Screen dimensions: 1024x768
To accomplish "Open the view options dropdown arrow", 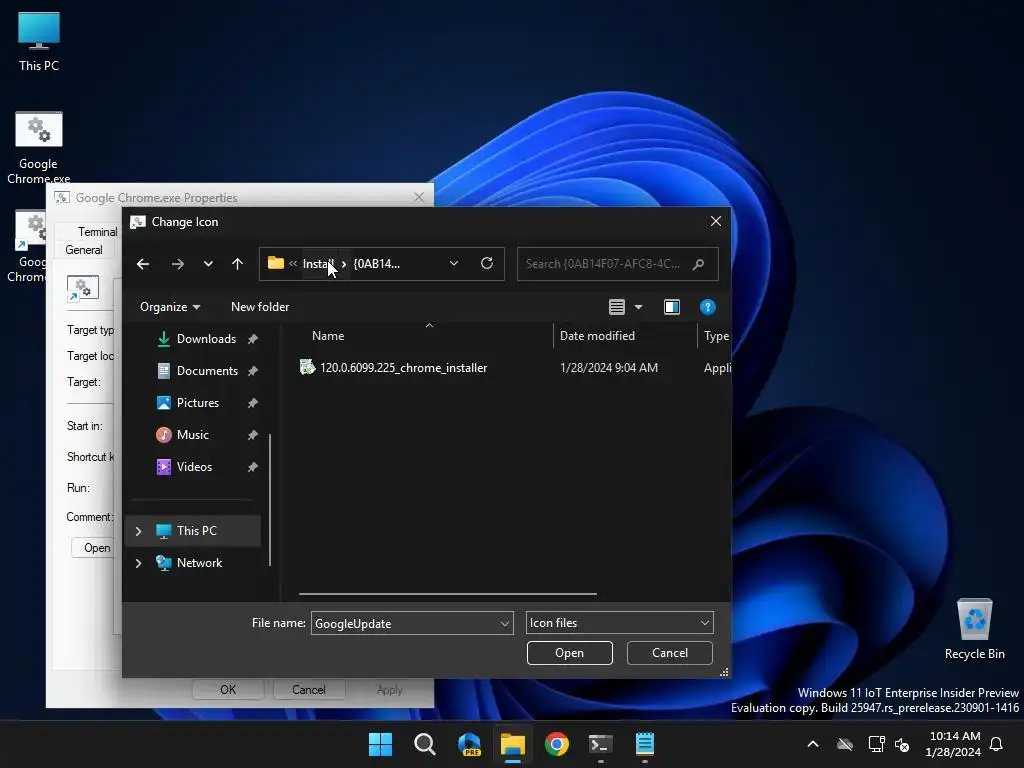I will click(639, 307).
